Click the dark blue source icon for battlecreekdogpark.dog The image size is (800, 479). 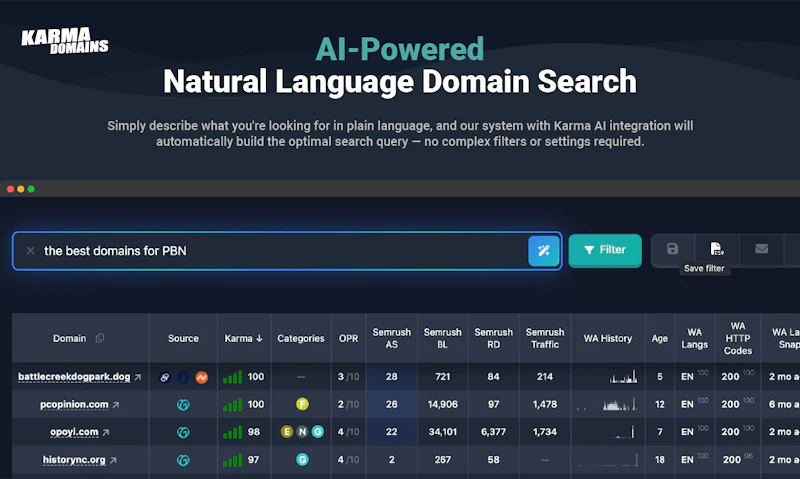tap(183, 377)
